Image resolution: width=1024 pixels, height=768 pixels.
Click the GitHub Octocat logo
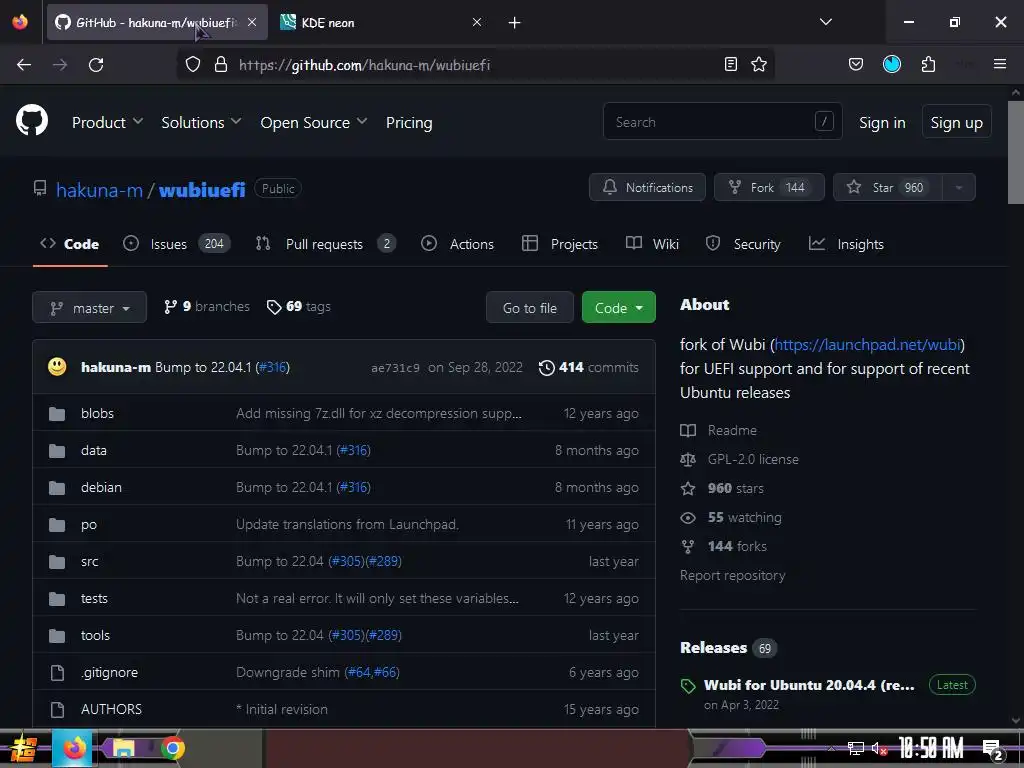click(x=31, y=121)
